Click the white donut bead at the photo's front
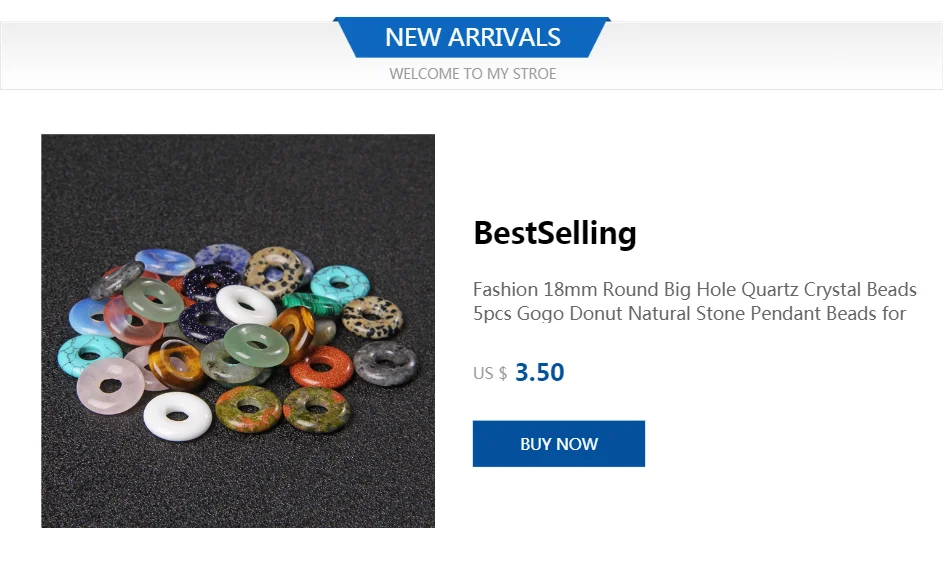Image resolution: width=943 pixels, height=574 pixels. click(x=177, y=416)
